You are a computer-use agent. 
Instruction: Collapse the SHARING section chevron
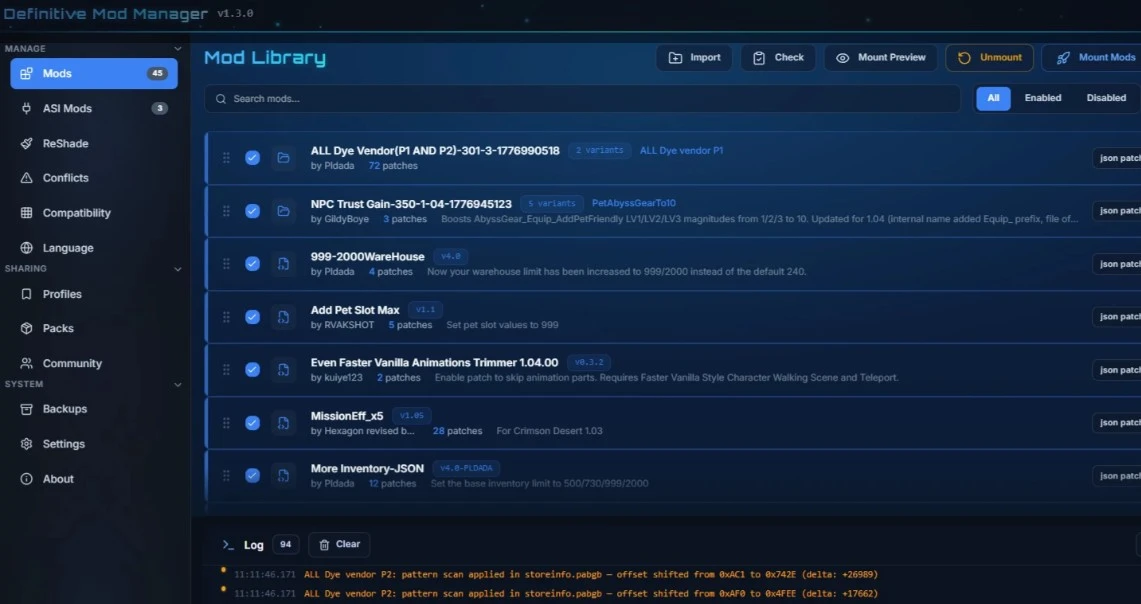coord(178,269)
